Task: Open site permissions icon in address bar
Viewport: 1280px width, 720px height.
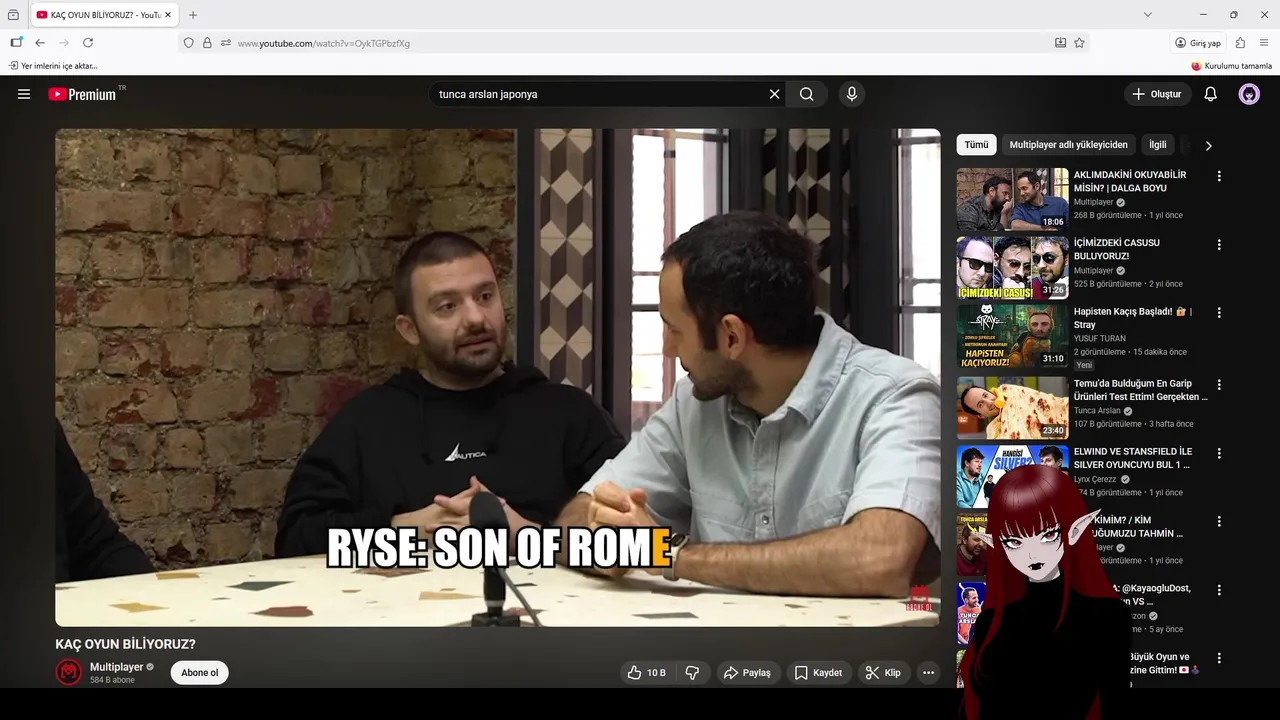Action: 226,43
